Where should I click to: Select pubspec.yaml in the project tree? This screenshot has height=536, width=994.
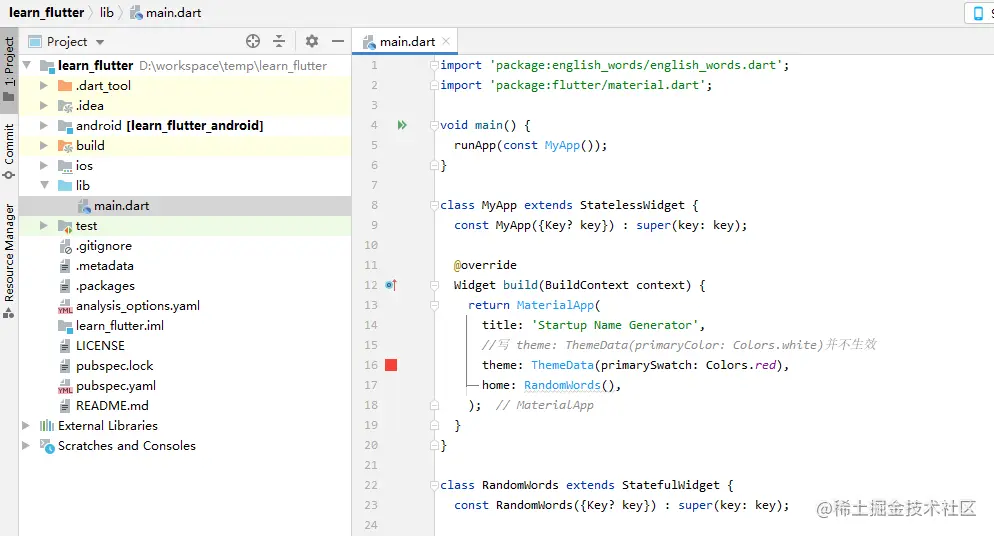(x=115, y=385)
